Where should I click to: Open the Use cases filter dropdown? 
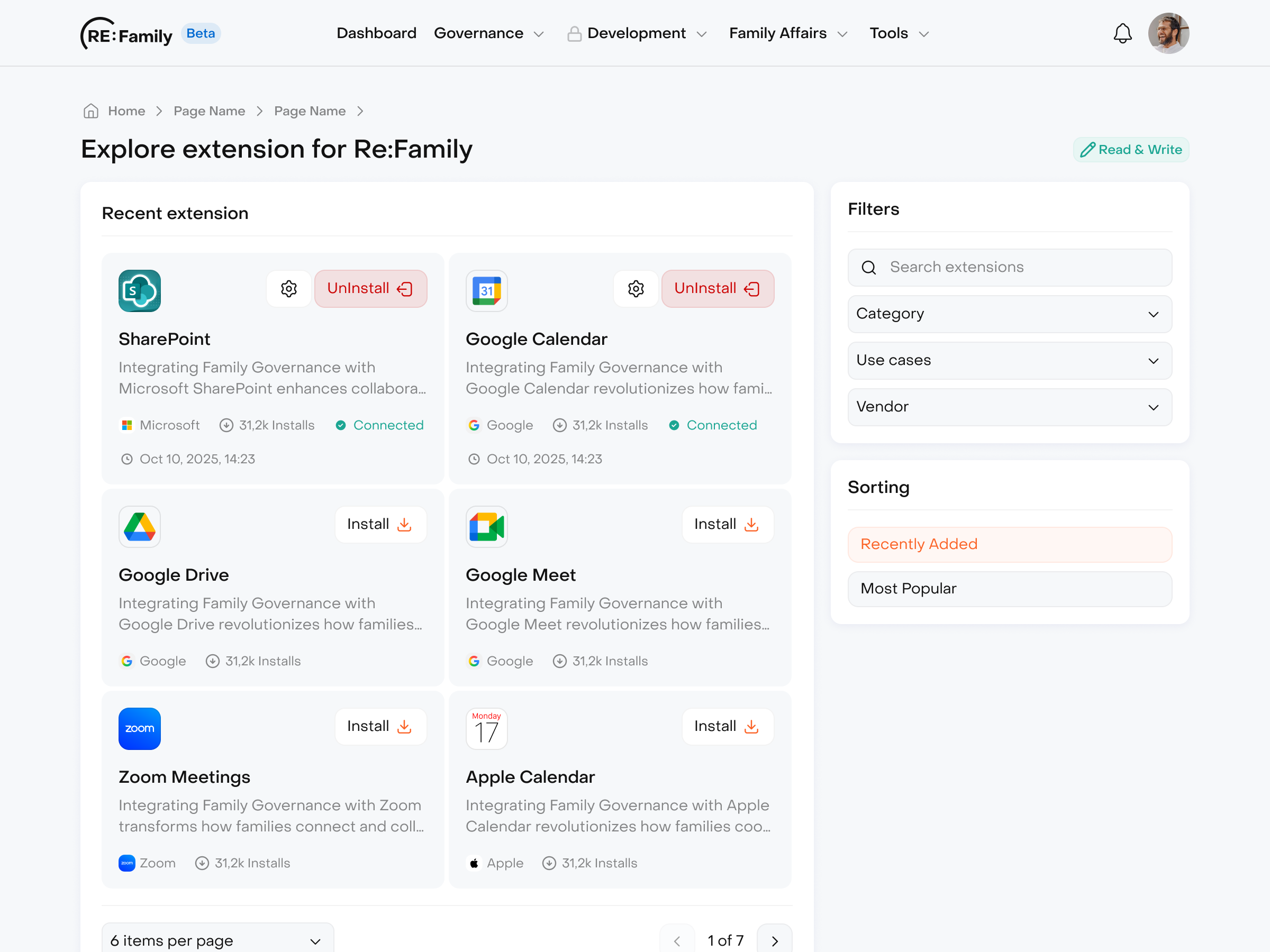(1009, 360)
